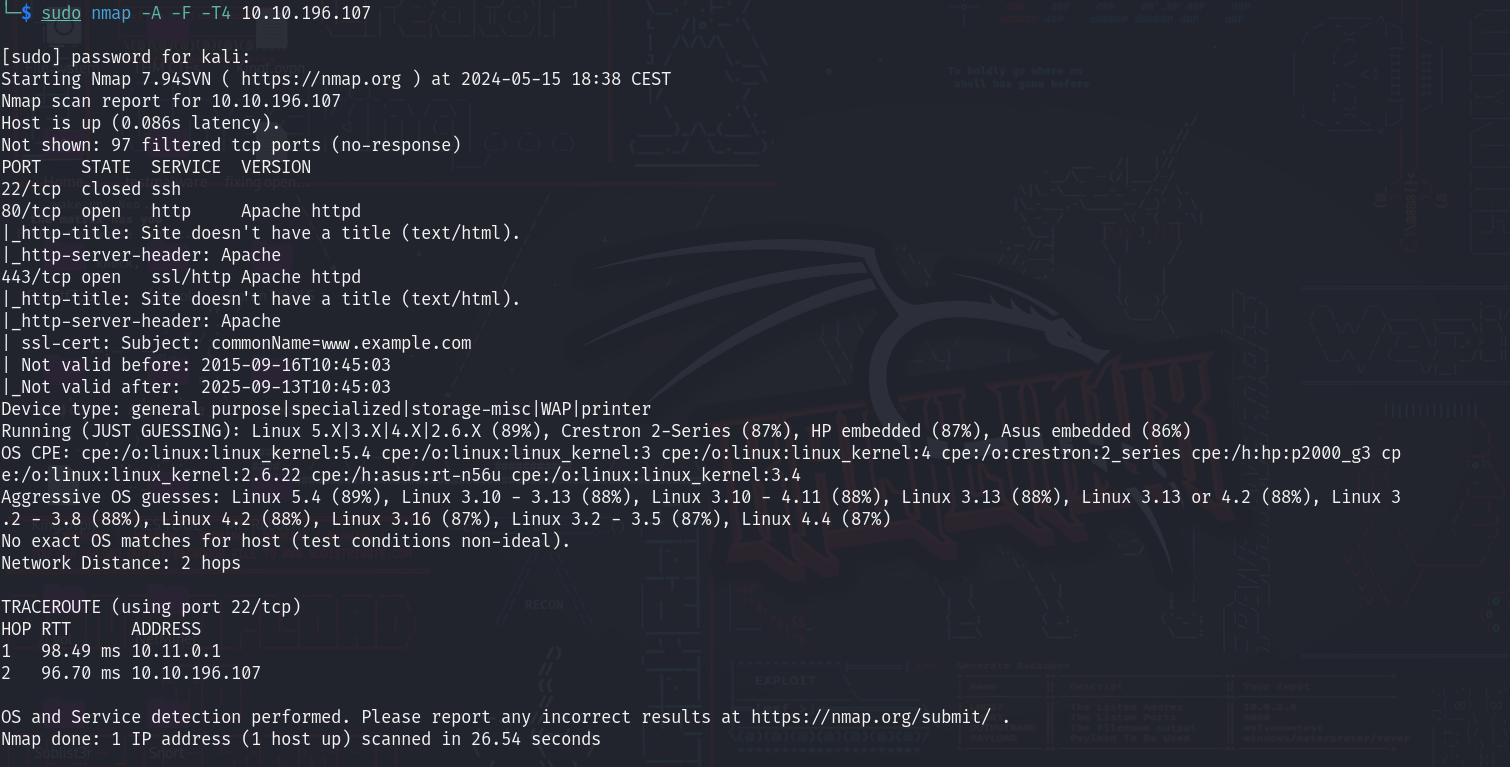Click hop 2 address 10.10.196.107
This screenshot has width=1510, height=767.
point(196,673)
